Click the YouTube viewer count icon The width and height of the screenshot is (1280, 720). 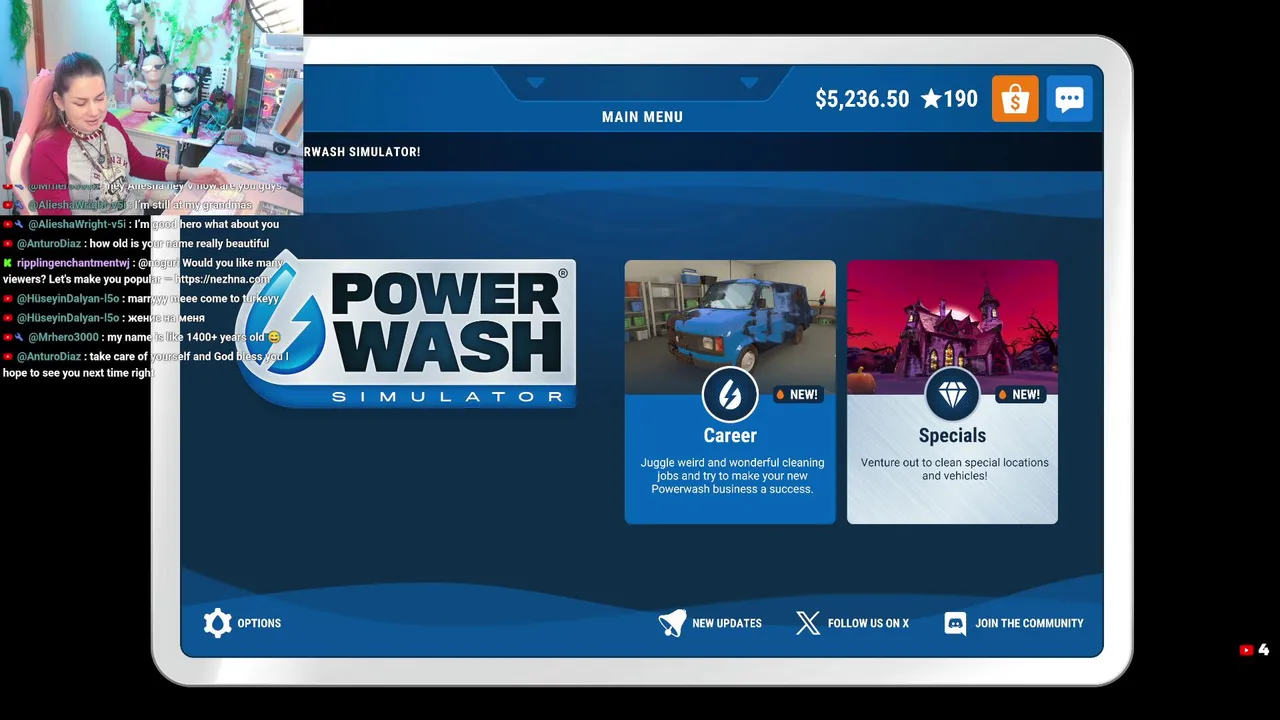tap(1246, 650)
